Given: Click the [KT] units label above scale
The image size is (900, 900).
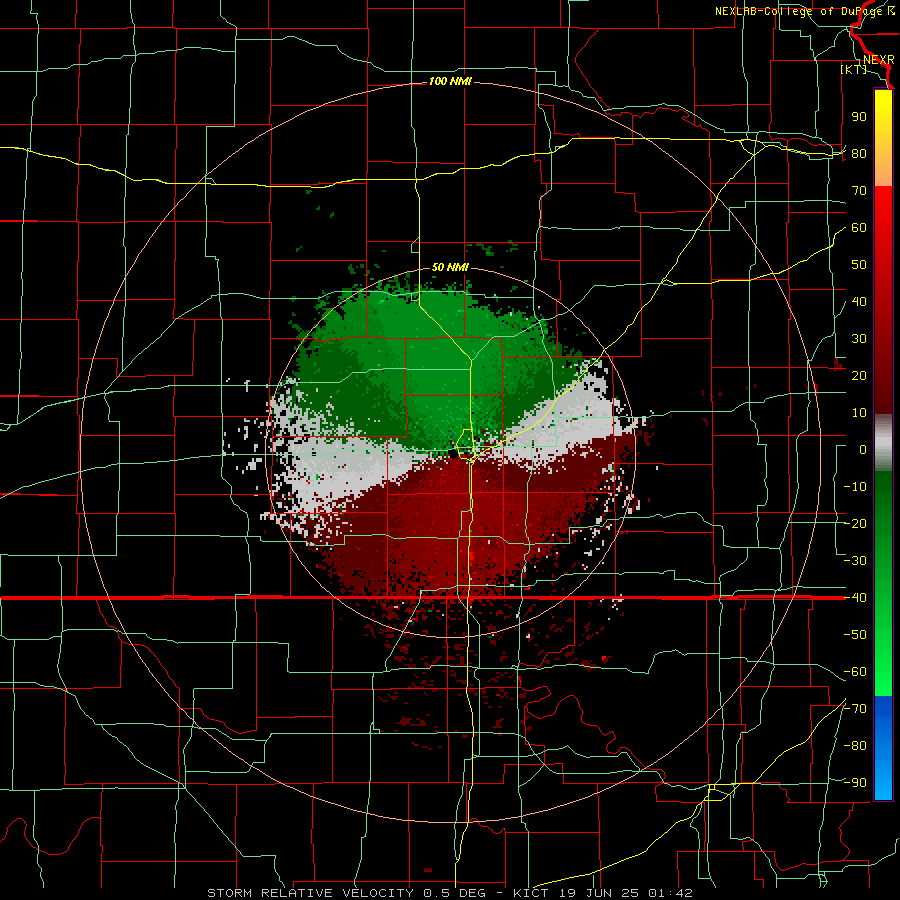Looking at the screenshot, I should (x=853, y=69).
